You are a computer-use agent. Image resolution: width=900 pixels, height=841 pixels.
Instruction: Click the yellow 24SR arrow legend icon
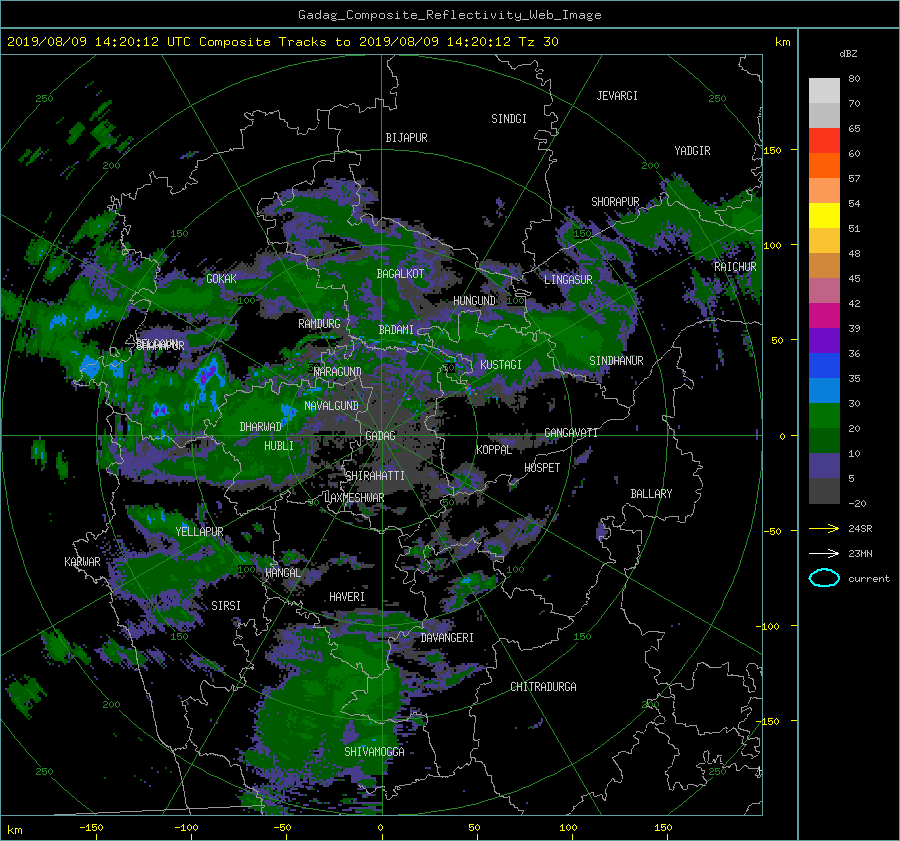824,528
